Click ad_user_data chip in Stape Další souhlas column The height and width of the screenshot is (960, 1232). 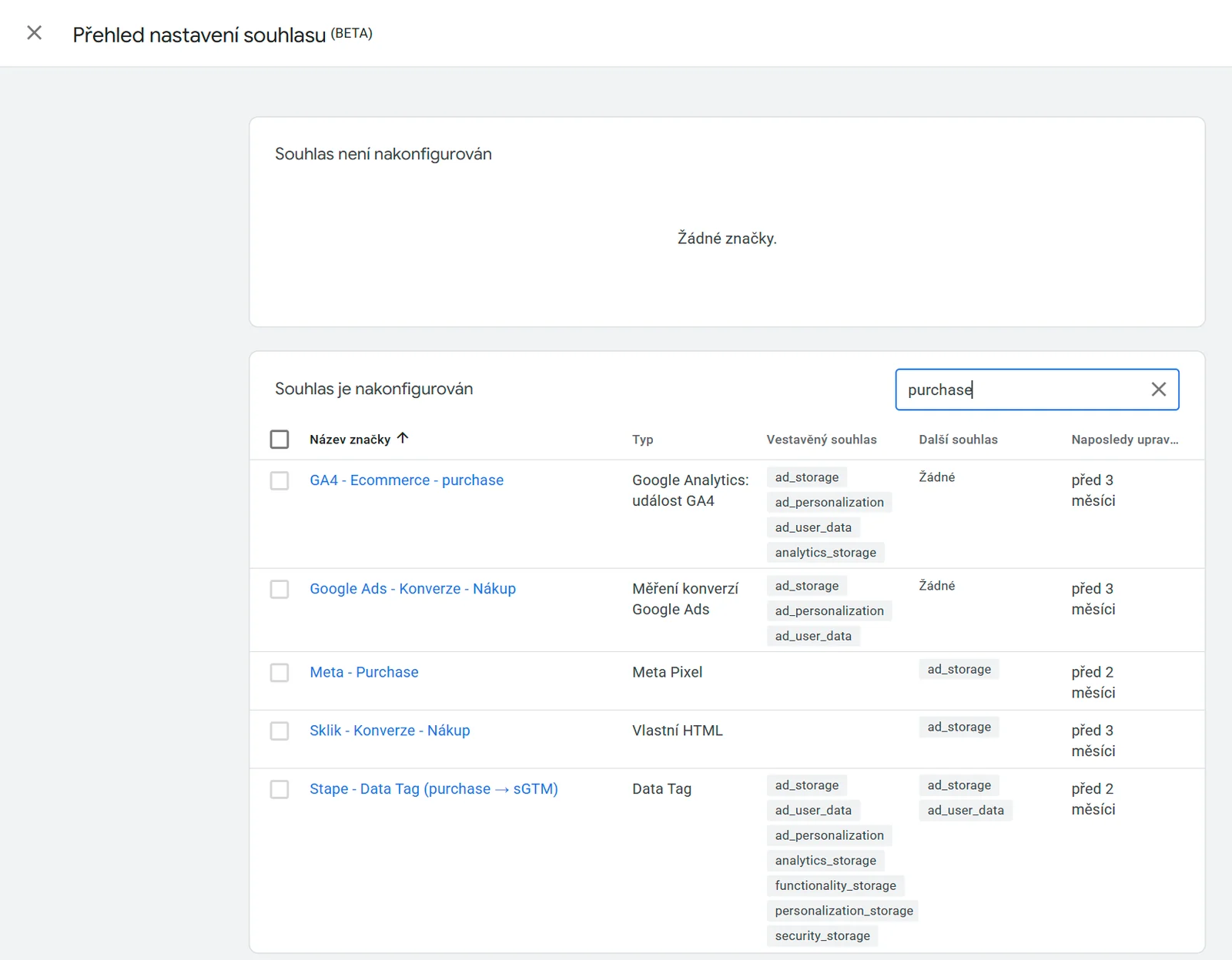[966, 811]
